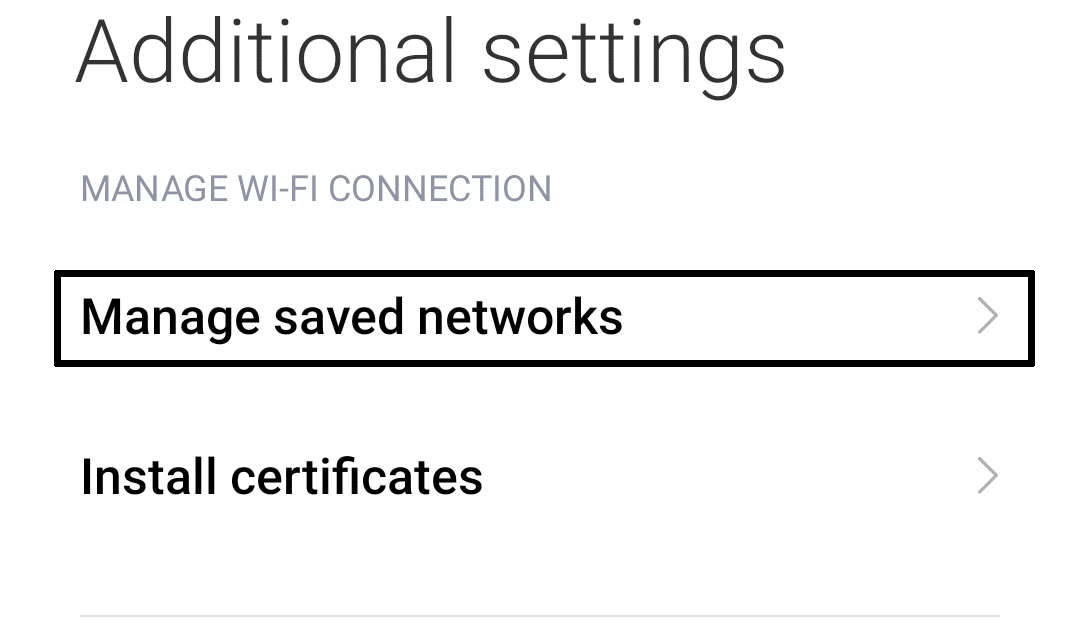Click the Additional settings page title
Viewport: 1080px width, 628px height.
point(430,52)
